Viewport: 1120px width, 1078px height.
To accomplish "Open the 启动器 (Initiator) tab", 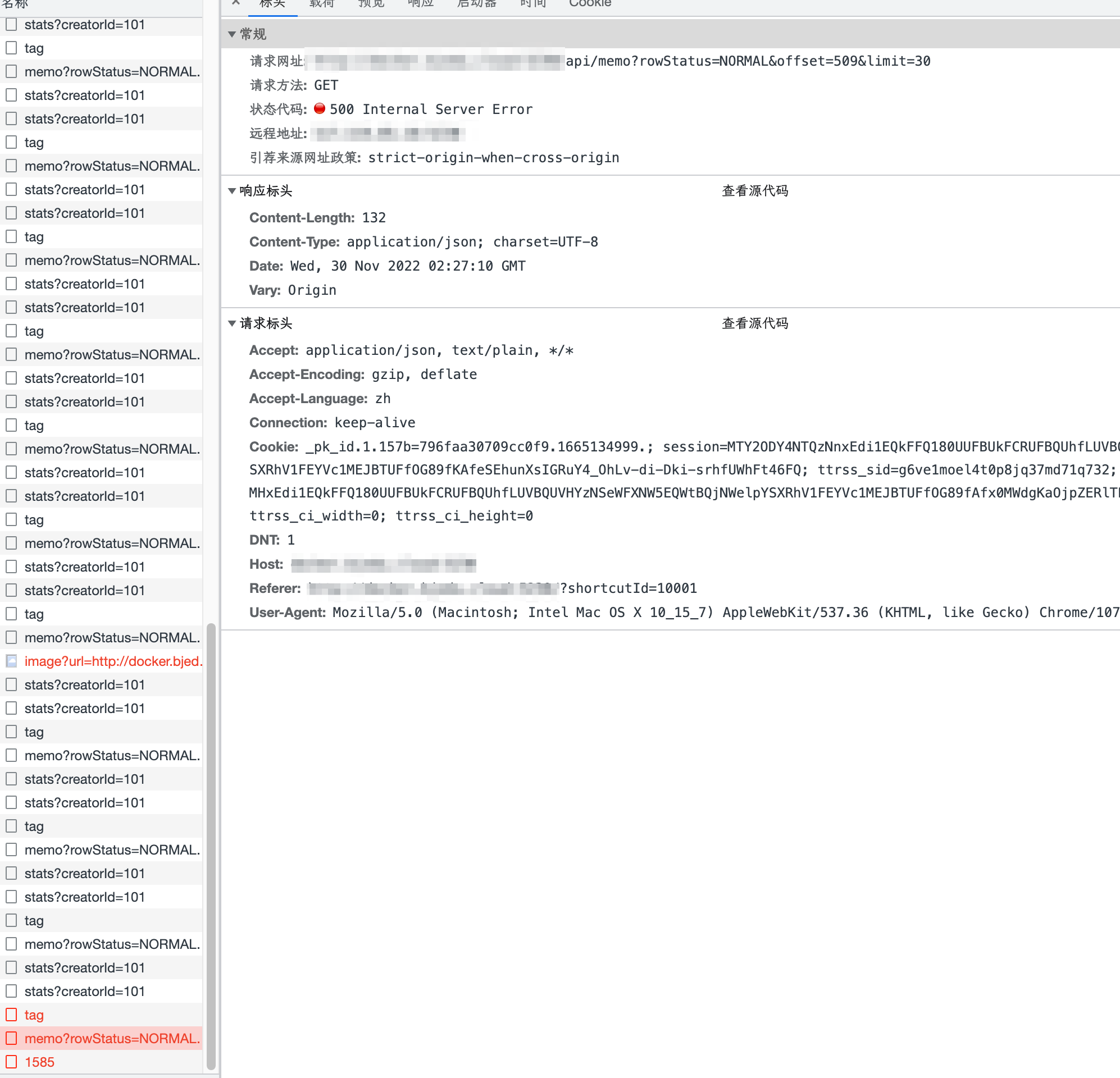I will tap(477, 3).
